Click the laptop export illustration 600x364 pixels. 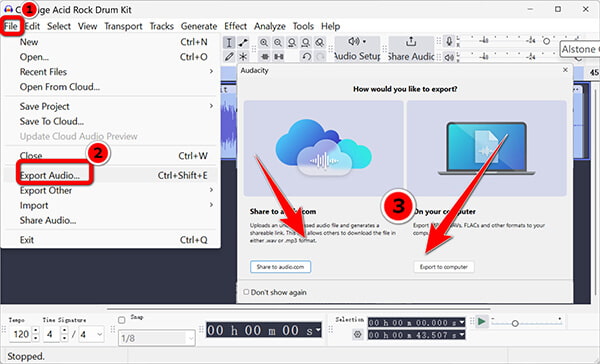pos(486,148)
